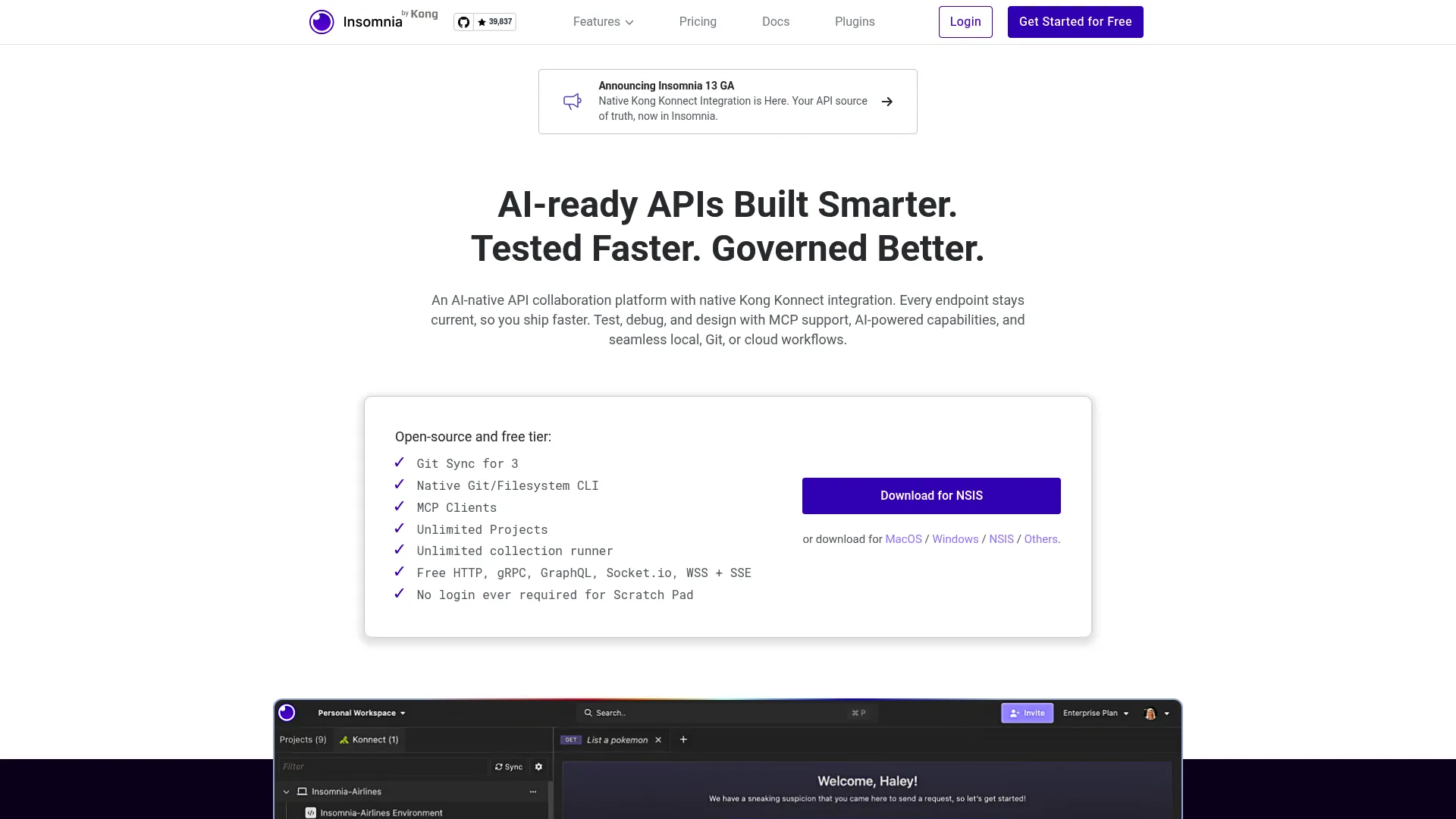This screenshot has height=819, width=1456.
Task: Click the 'Open-source and free tier:' heading
Action: click(x=473, y=437)
